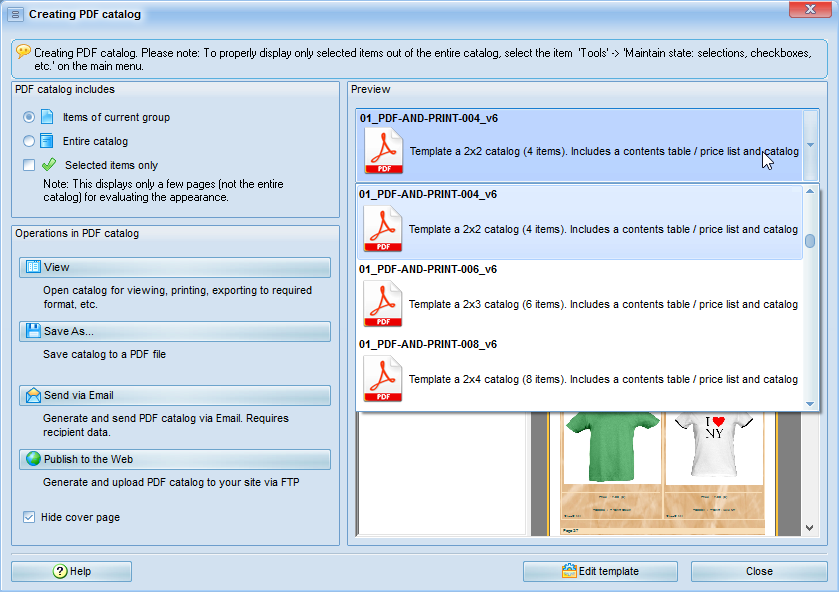
Task: Choose the 2x3 catalog template 01_PDF-AND-PRINT-006_v6
Action: tap(579, 297)
